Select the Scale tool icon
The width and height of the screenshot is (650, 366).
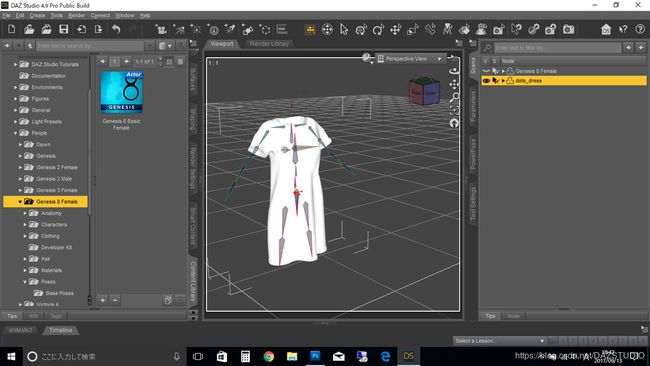pos(413,29)
